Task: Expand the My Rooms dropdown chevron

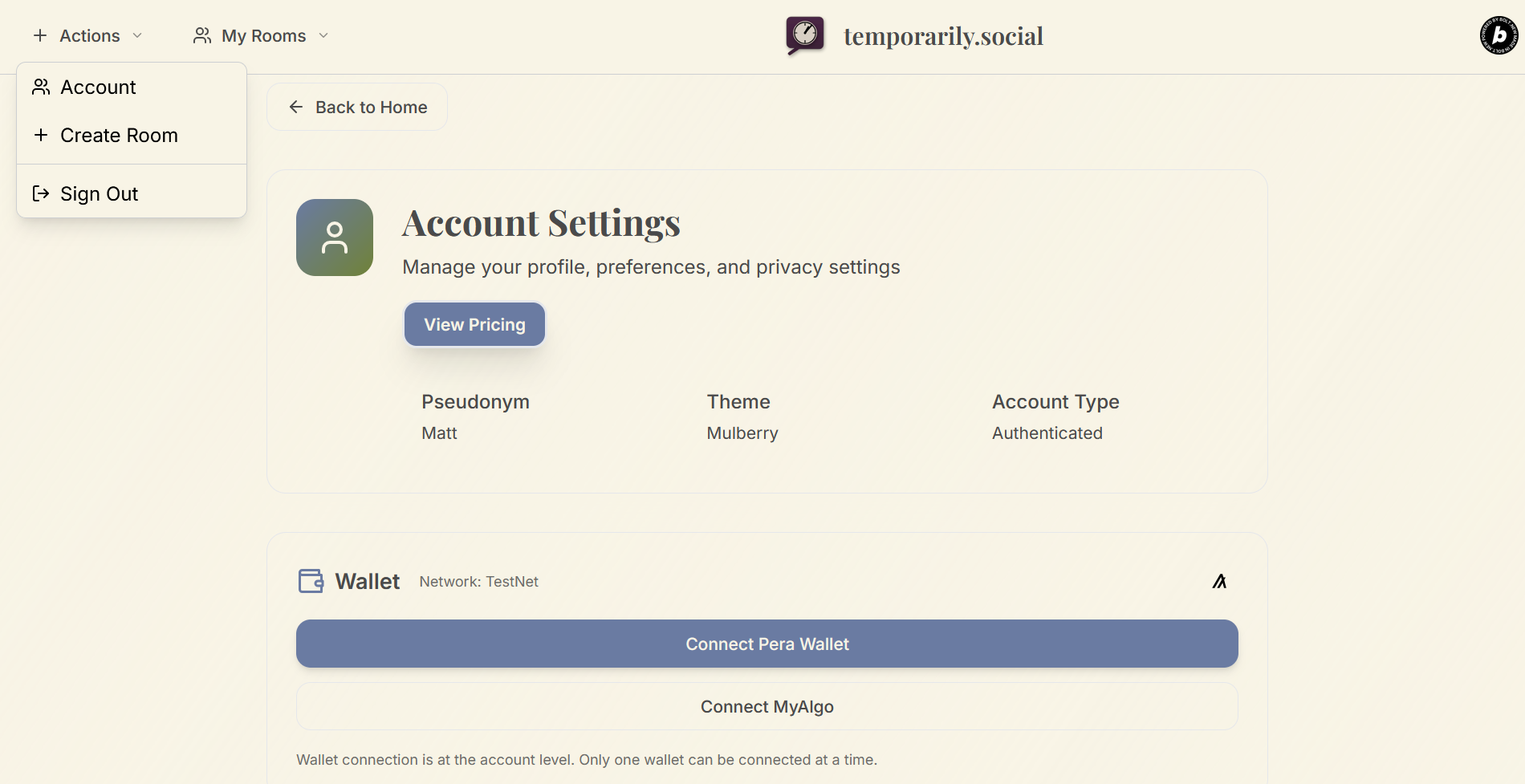Action: (323, 35)
